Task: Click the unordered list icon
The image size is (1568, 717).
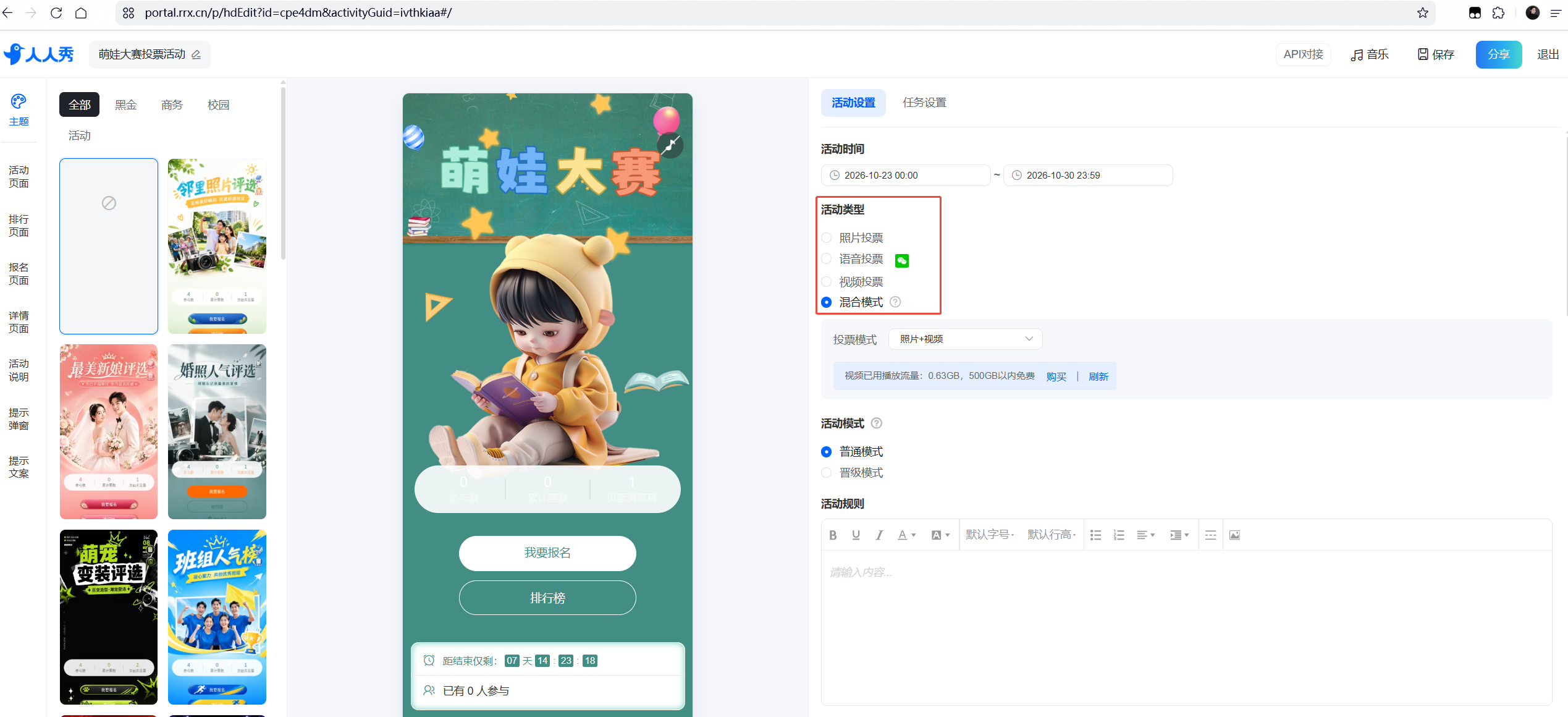Action: click(1095, 535)
